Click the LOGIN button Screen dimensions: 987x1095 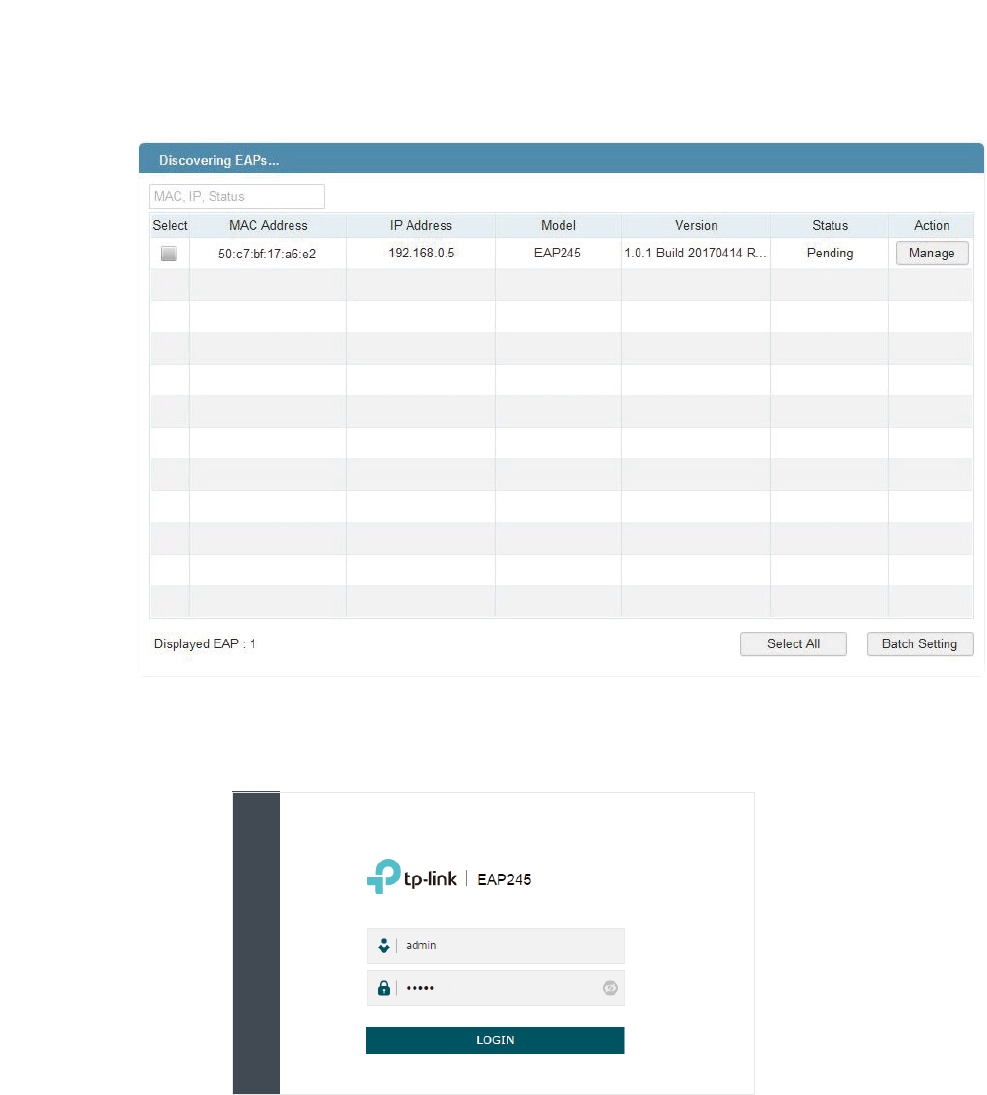click(x=495, y=1040)
